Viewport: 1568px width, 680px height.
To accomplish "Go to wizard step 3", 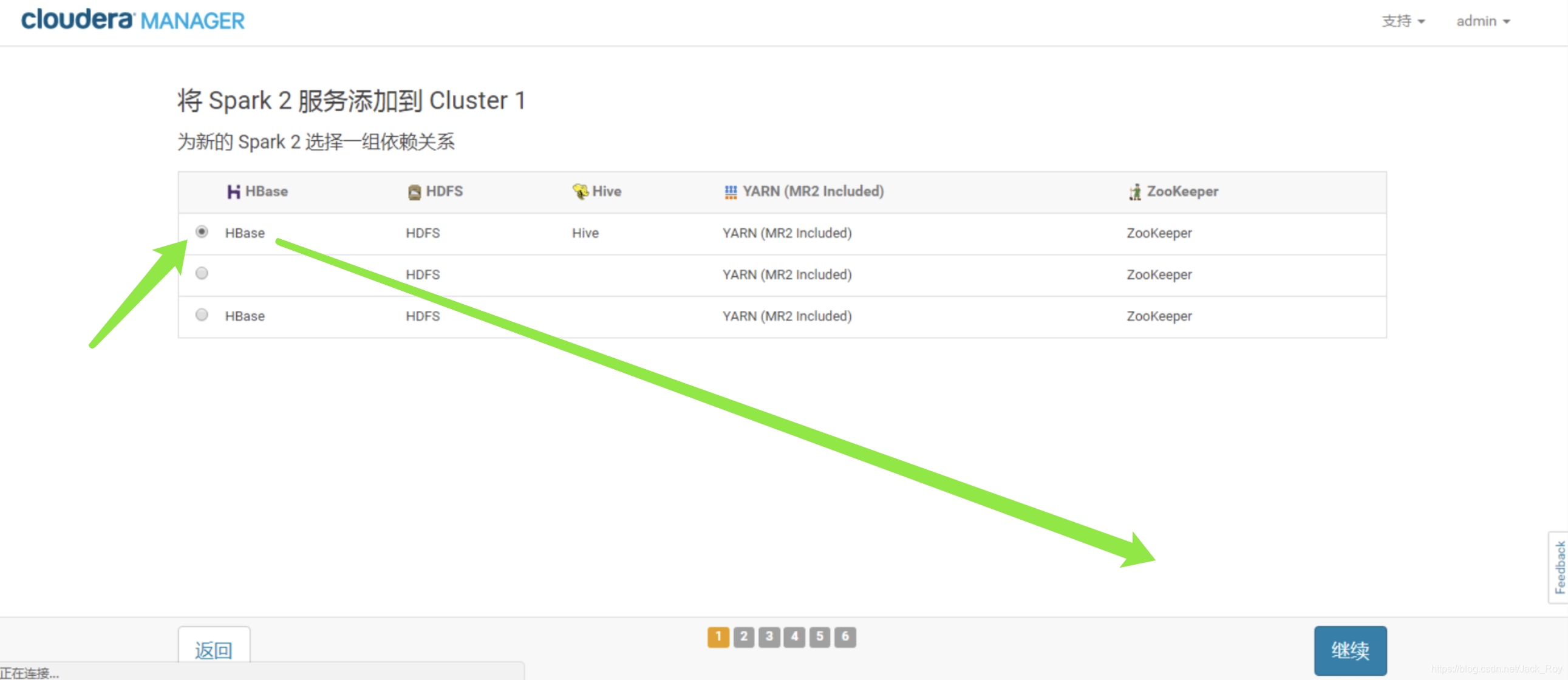I will point(769,637).
